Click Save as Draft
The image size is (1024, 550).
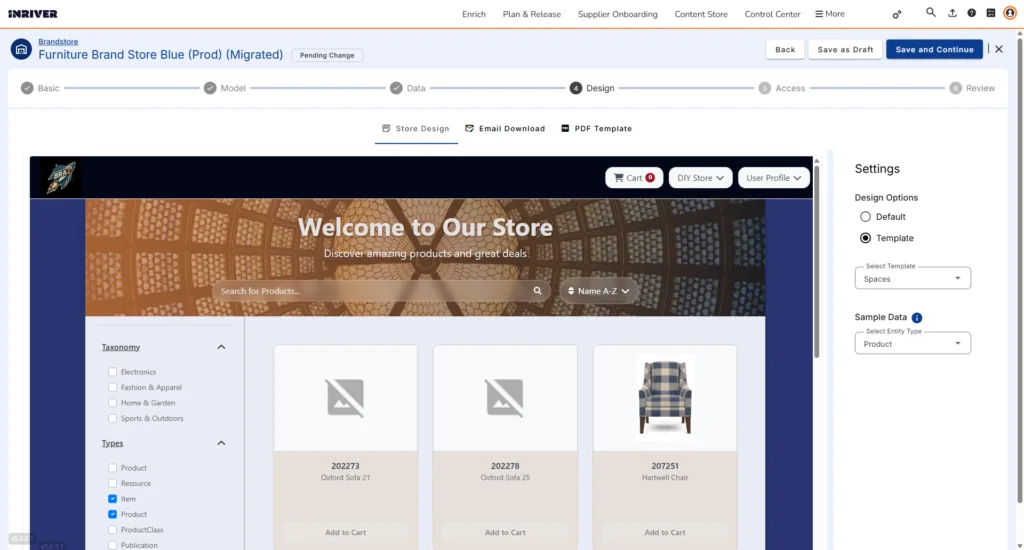(845, 49)
